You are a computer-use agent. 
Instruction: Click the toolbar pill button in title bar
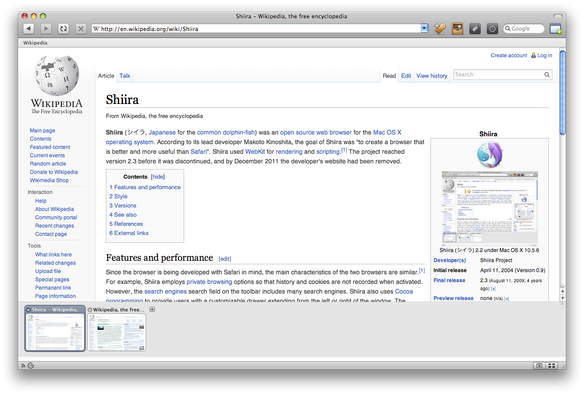click(558, 16)
